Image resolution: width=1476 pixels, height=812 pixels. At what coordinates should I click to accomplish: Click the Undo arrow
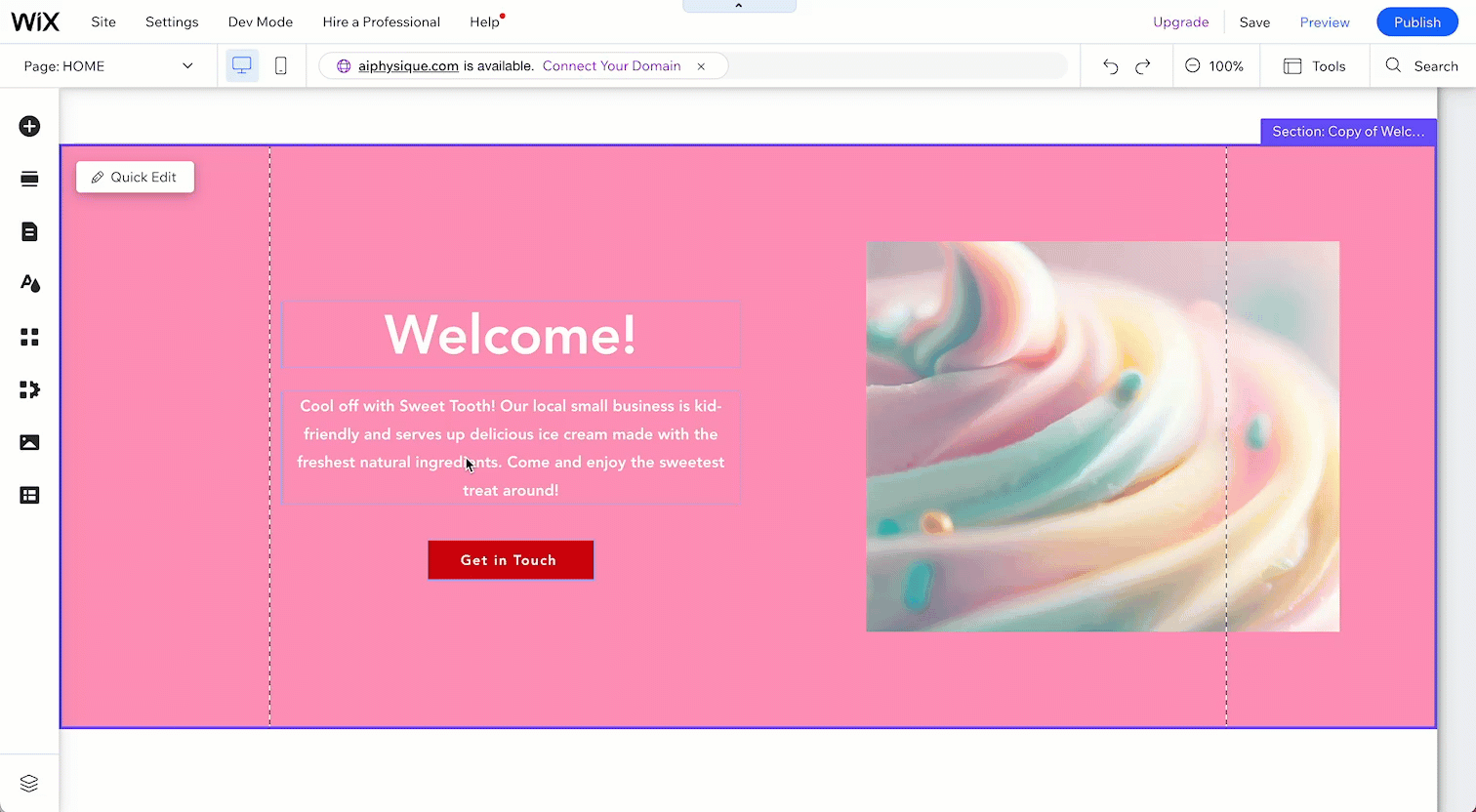point(1110,66)
